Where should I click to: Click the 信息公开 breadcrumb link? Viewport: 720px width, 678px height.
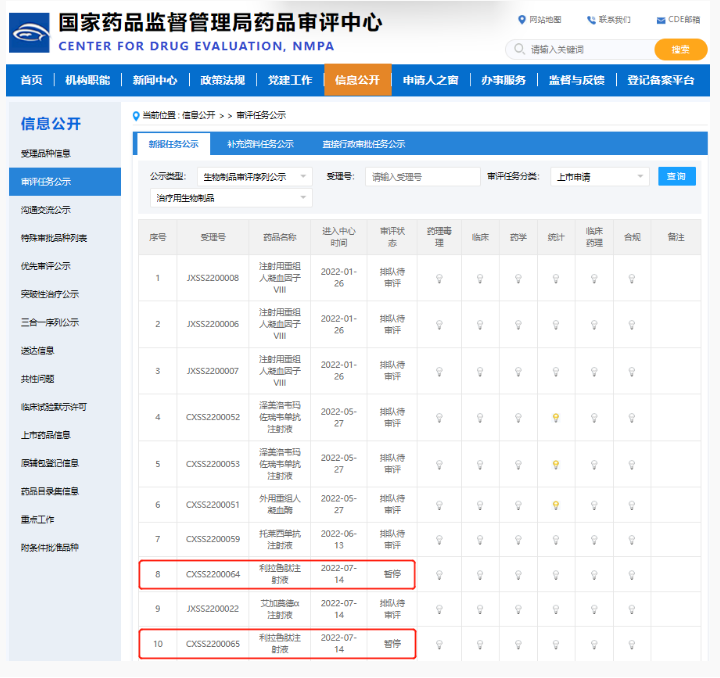[198, 116]
